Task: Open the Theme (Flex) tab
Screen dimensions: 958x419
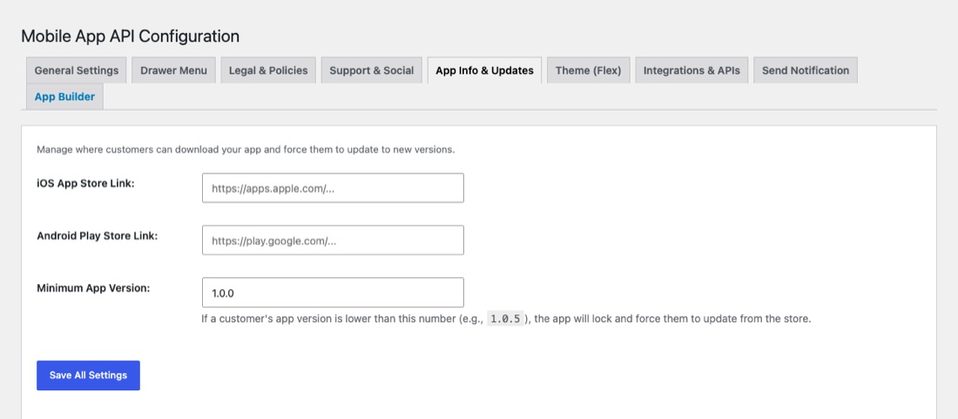Action: (x=588, y=70)
